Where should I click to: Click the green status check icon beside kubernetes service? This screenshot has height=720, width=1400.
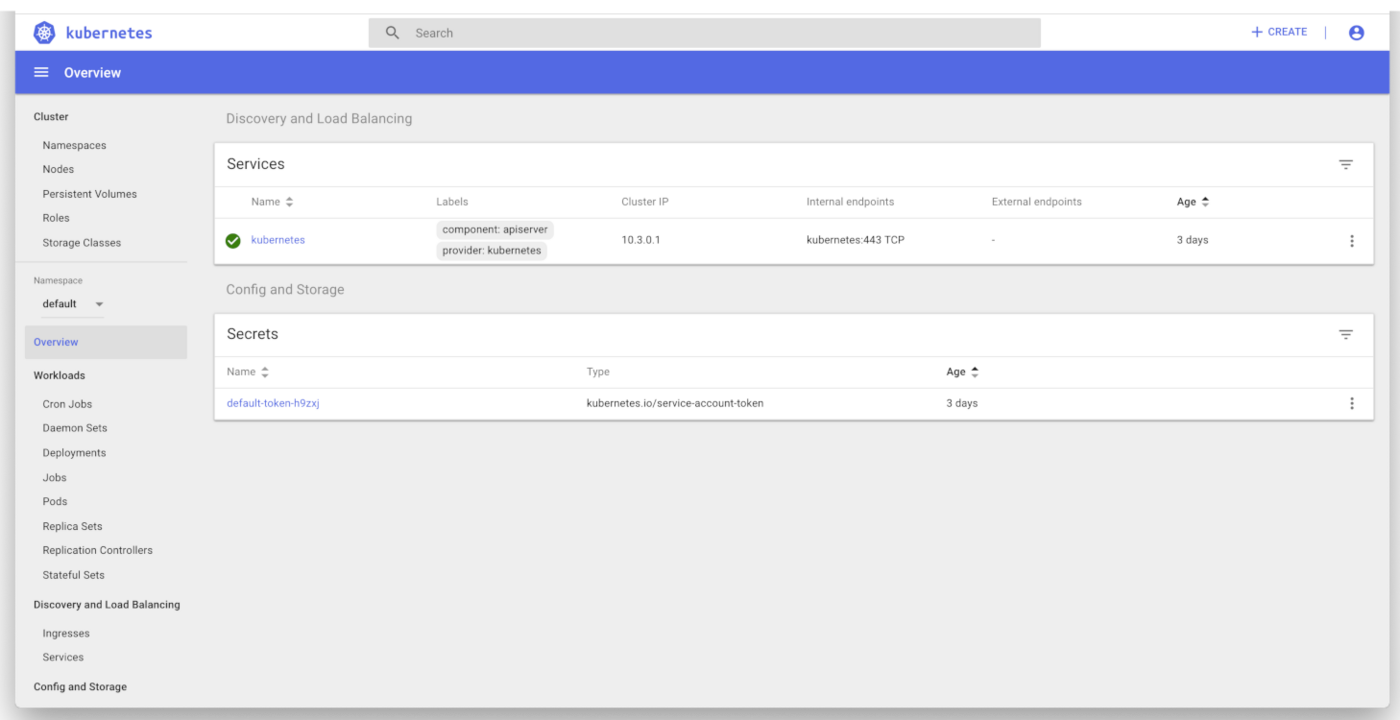pos(231,240)
